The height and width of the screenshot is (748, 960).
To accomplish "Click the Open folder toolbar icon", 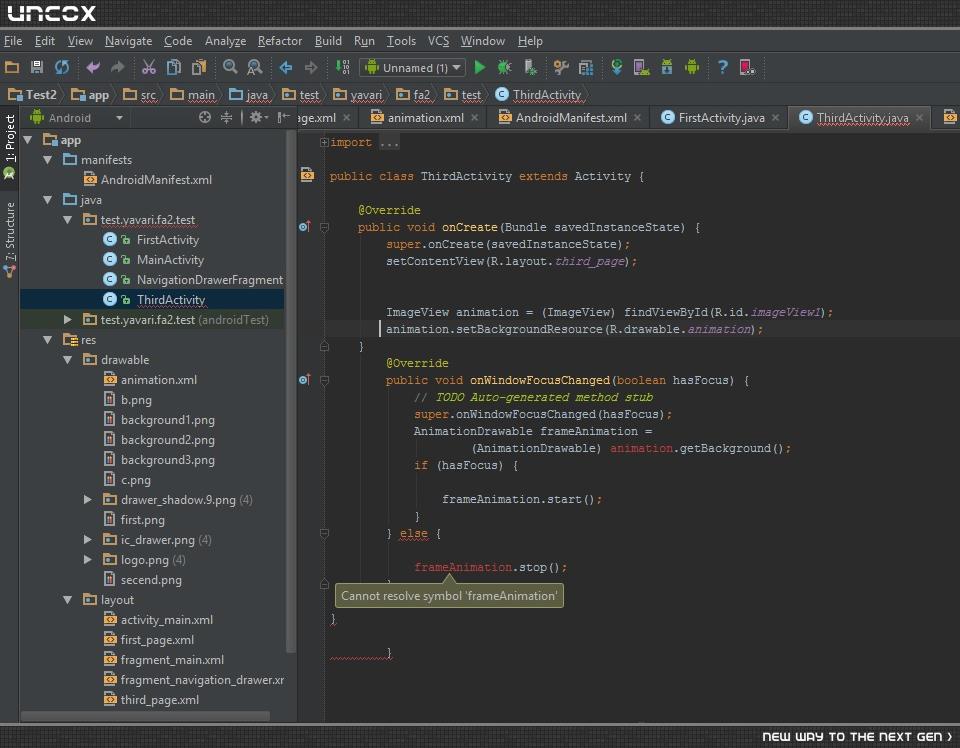I will pyautogui.click(x=12, y=67).
